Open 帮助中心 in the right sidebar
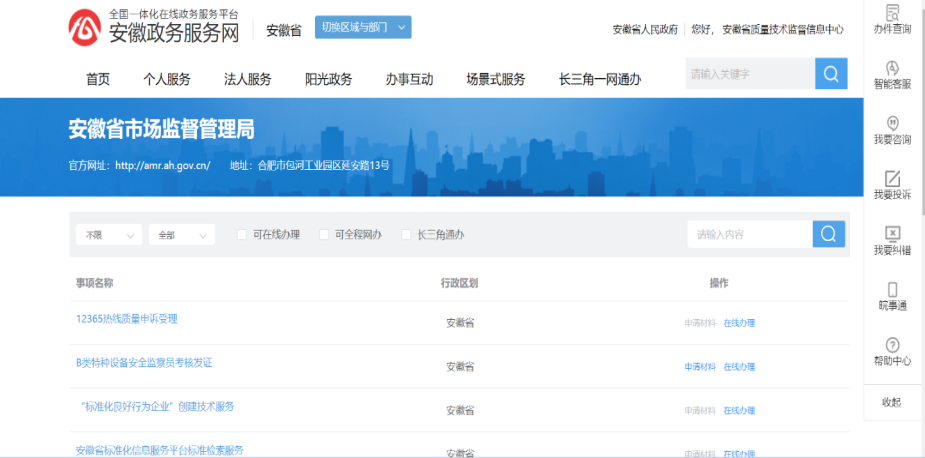Viewport: 925px width, 458px height. (893, 352)
